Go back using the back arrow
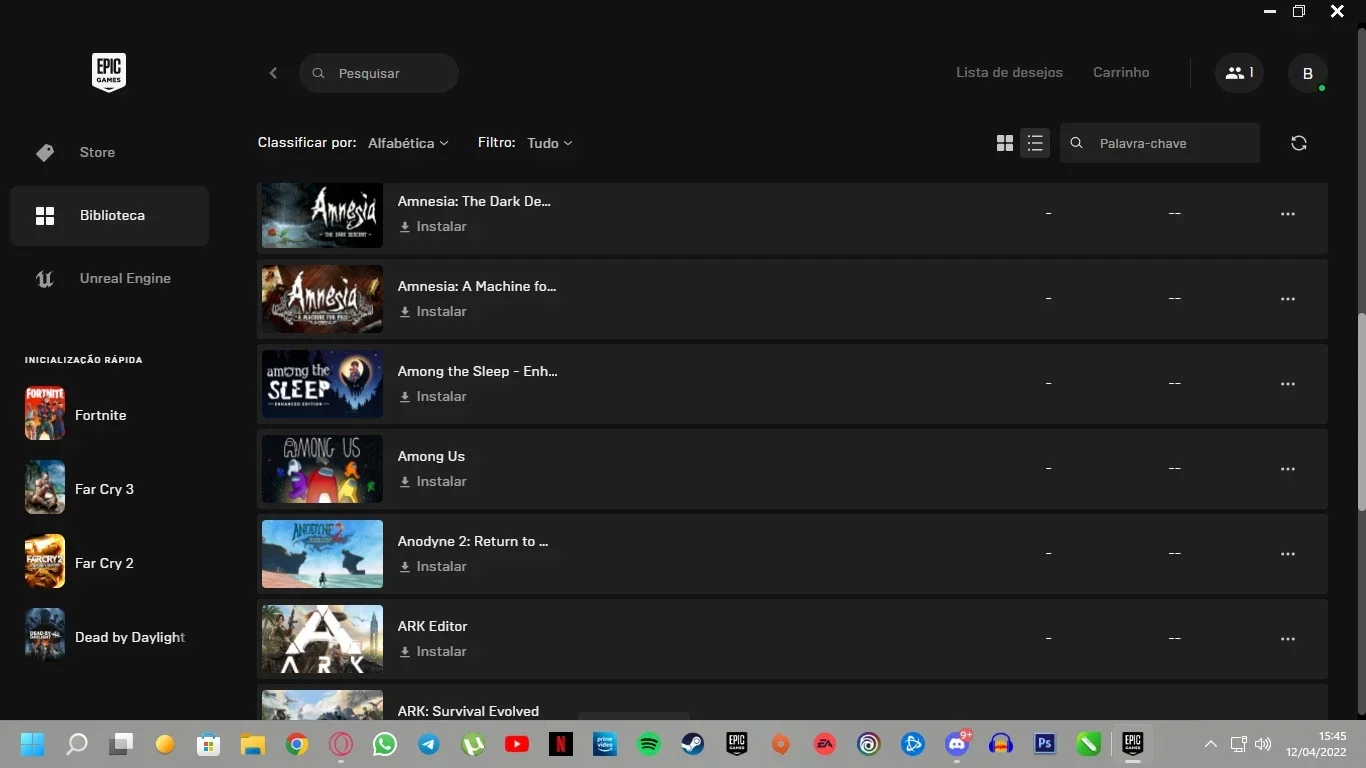The height and width of the screenshot is (768, 1366). pyautogui.click(x=273, y=73)
